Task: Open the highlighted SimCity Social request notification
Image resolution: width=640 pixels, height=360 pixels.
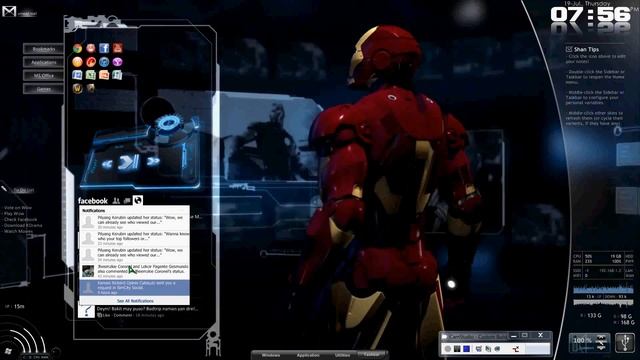Action: (135, 287)
